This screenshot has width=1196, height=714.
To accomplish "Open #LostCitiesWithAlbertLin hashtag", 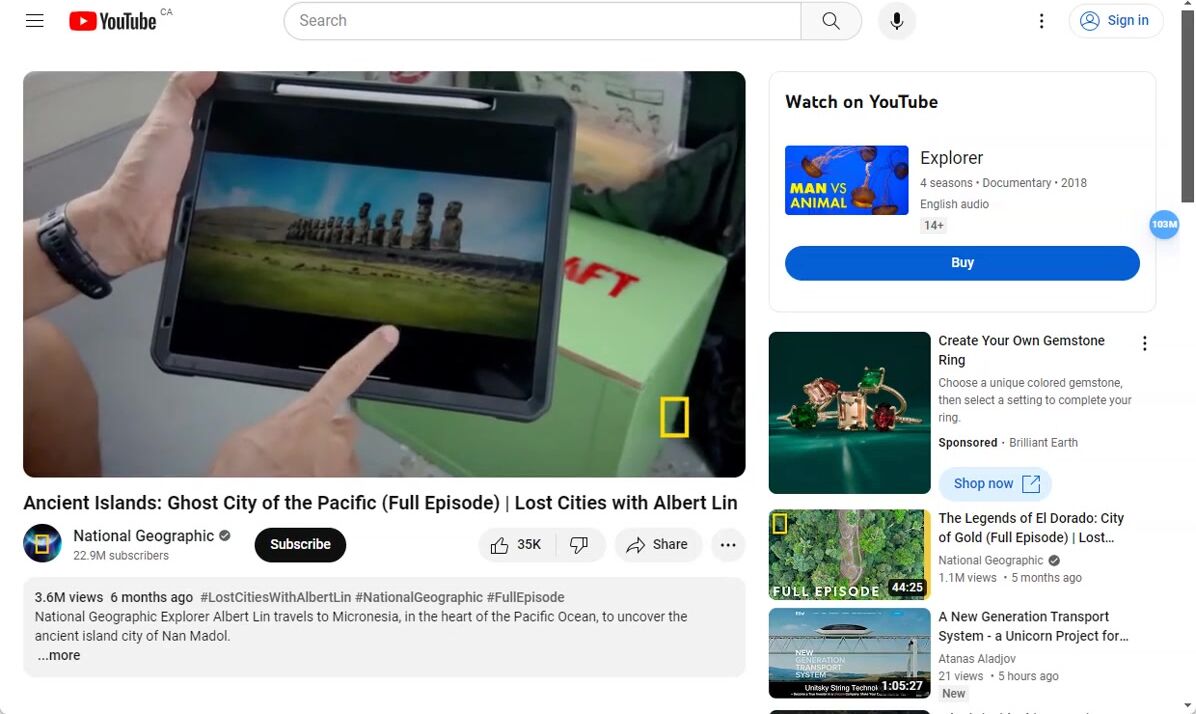I will (x=275, y=597).
